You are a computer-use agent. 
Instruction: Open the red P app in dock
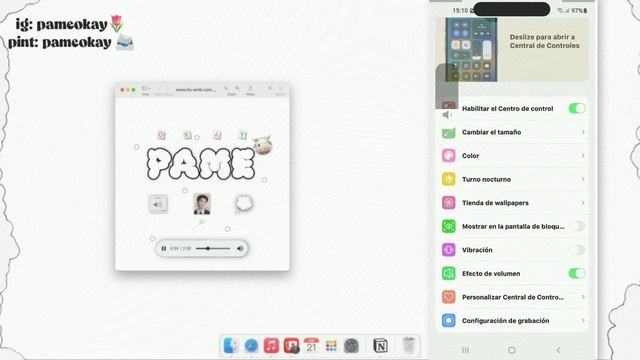(291, 346)
